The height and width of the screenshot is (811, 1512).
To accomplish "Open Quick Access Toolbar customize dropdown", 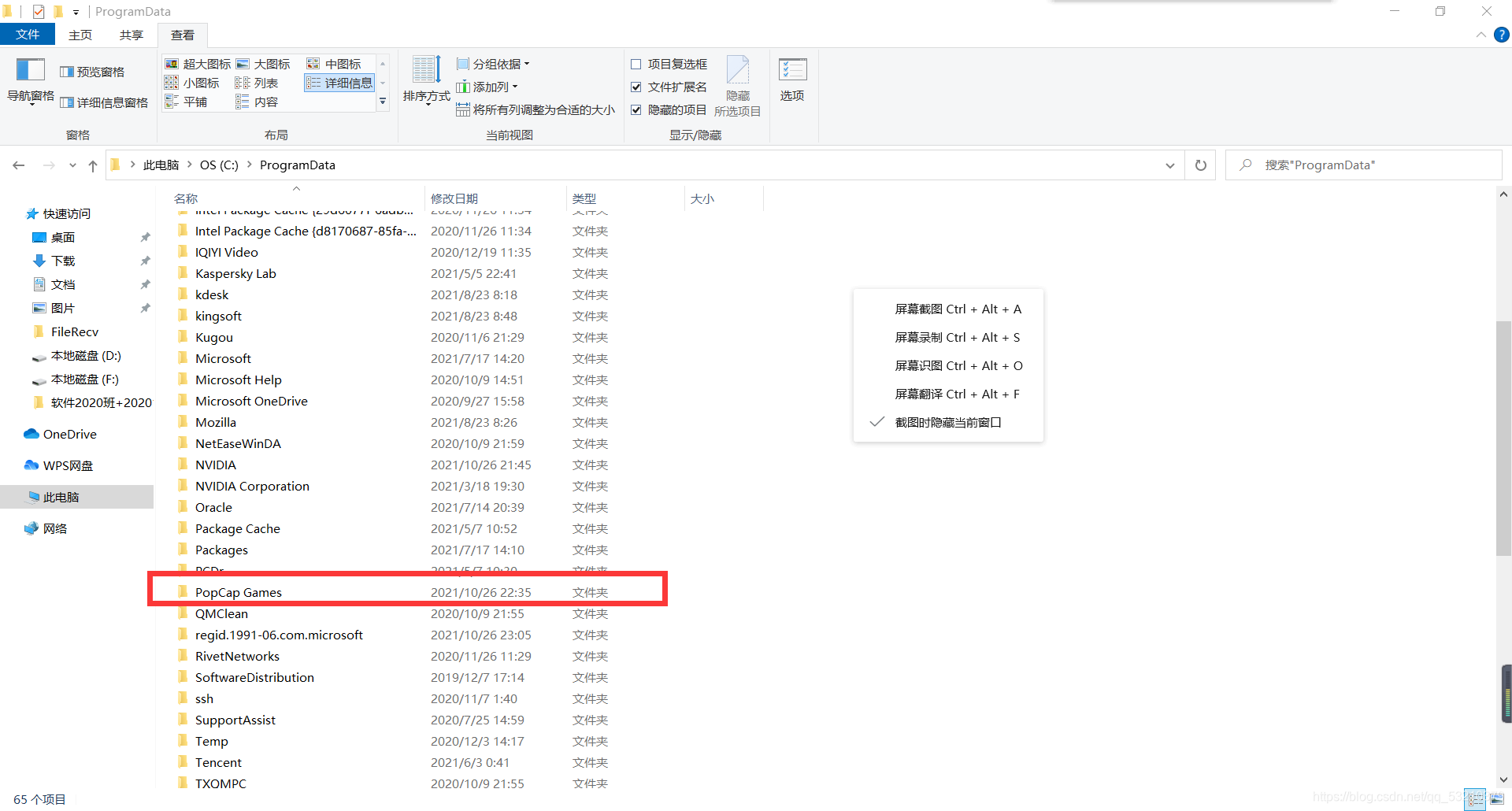I will 76,12.
